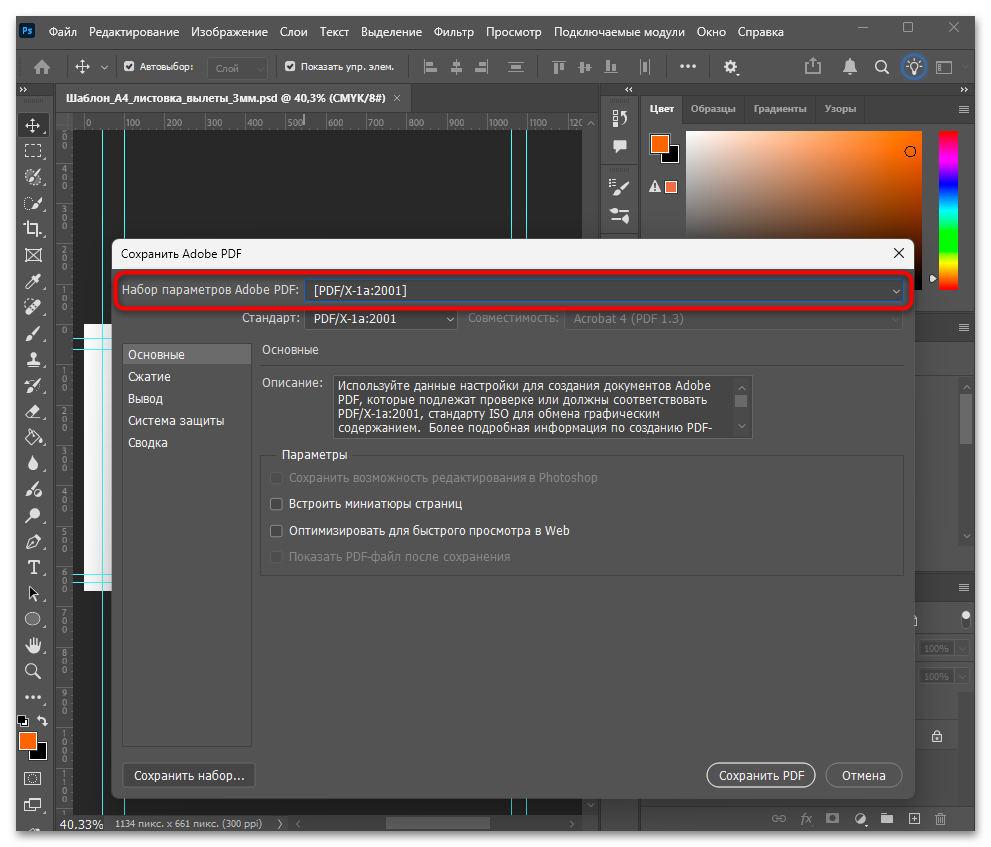The width and height of the screenshot is (991, 847).
Task: Enable Оптимизировать для быстрого просмотра в Web
Action: coord(276,531)
